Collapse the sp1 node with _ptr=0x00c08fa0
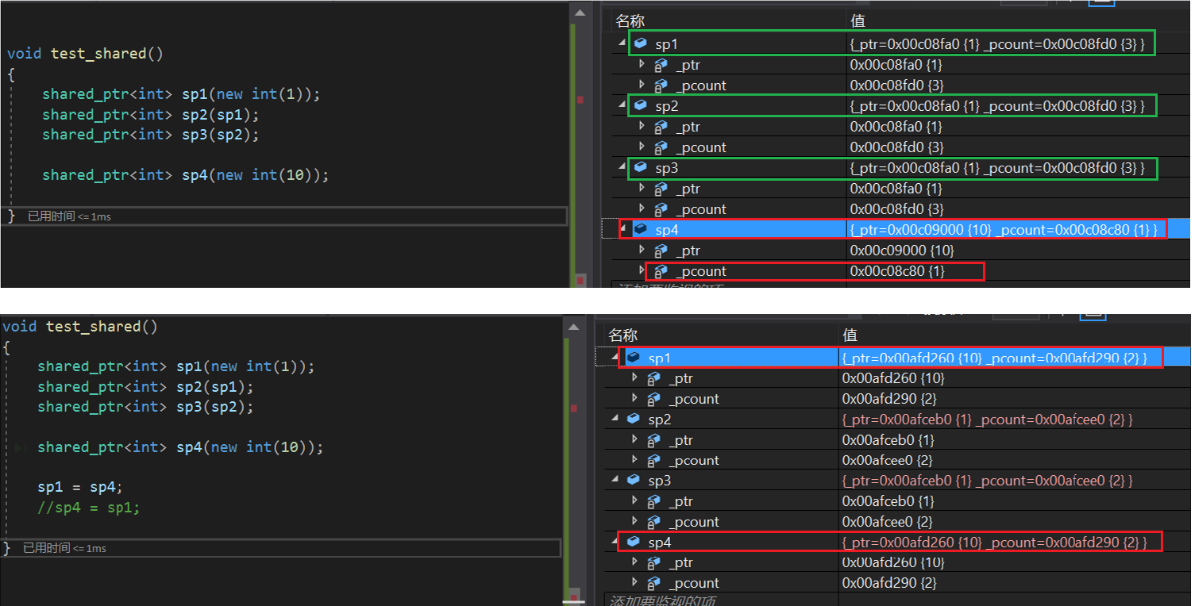The width and height of the screenshot is (1192, 606). pos(623,43)
